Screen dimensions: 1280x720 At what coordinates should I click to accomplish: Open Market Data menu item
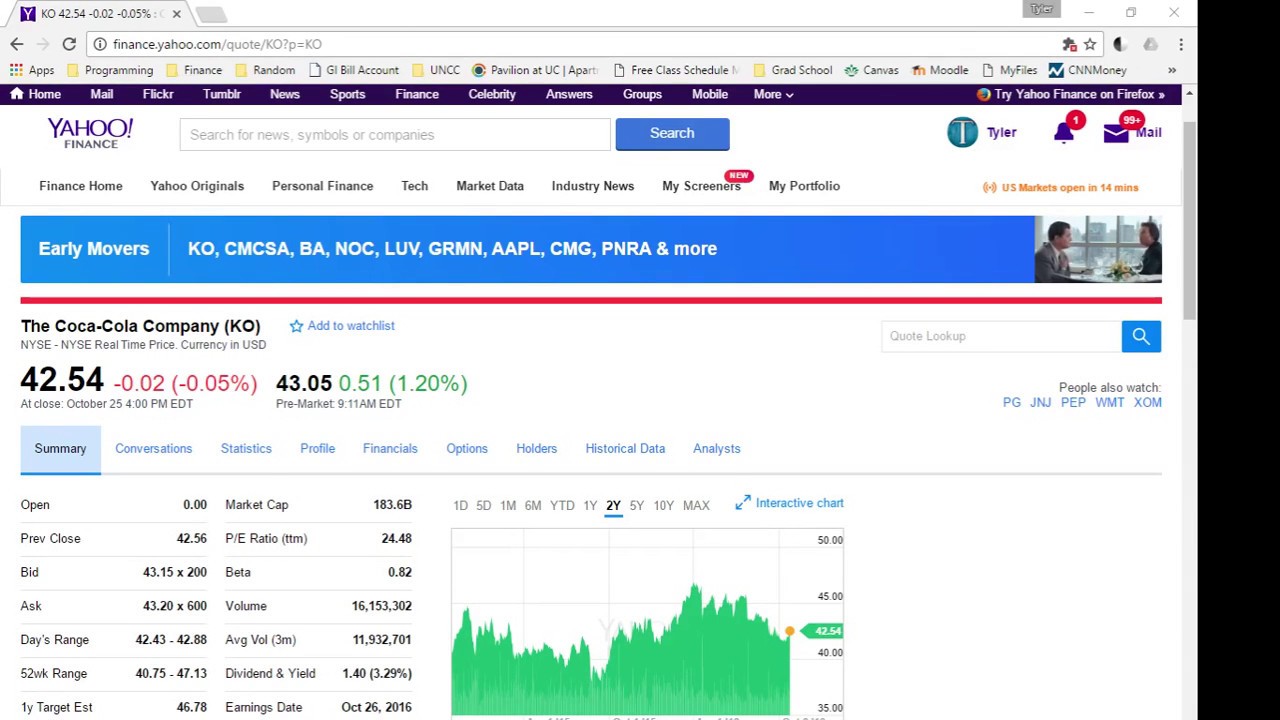(490, 186)
